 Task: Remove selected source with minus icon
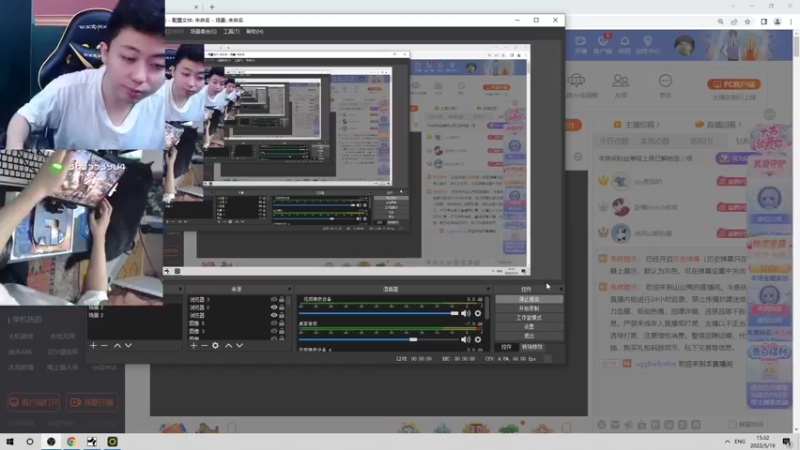coord(204,345)
